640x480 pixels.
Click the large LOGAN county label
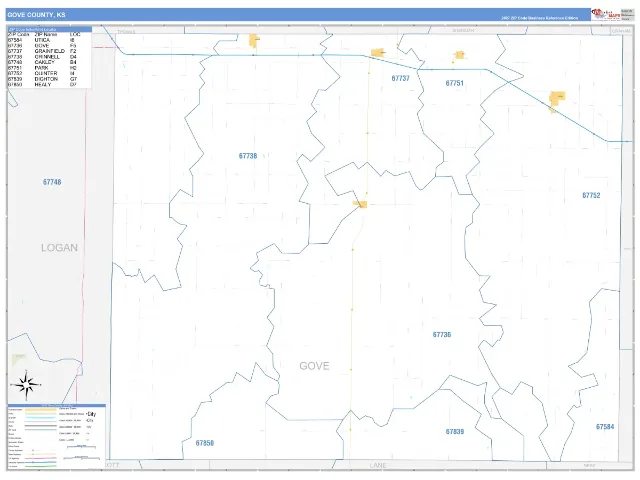point(59,248)
